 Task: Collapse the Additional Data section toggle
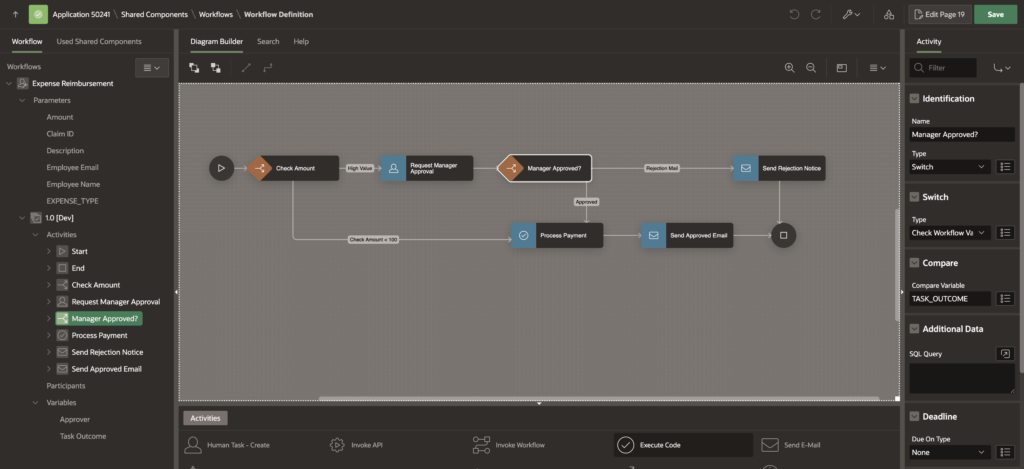coord(914,329)
